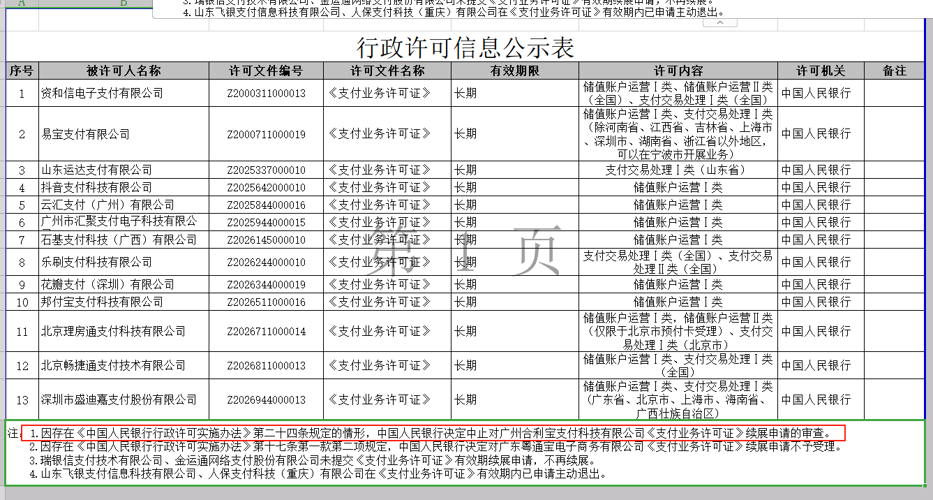The width and height of the screenshot is (933, 500).
Task: Select 中国人民银行 cell in 深圳市盛迪嘉 row
Action: [x=821, y=399]
